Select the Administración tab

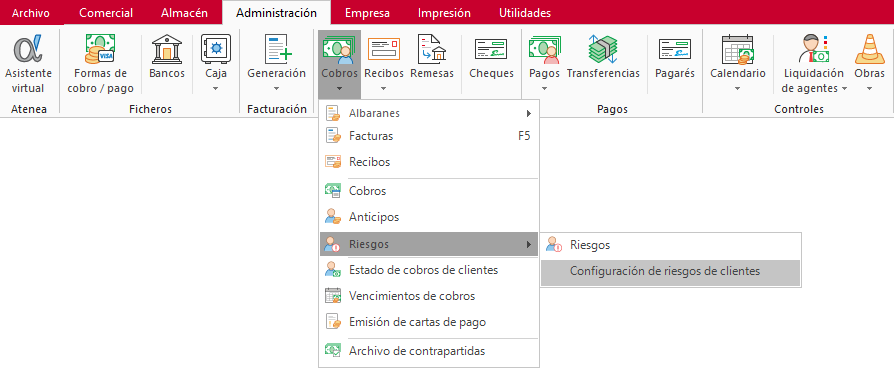[276, 13]
